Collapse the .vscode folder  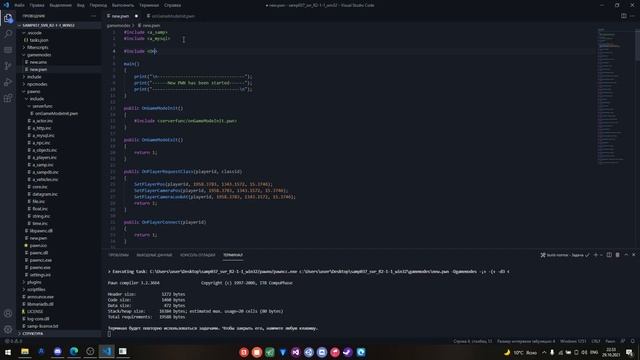click(x=59, y=33)
